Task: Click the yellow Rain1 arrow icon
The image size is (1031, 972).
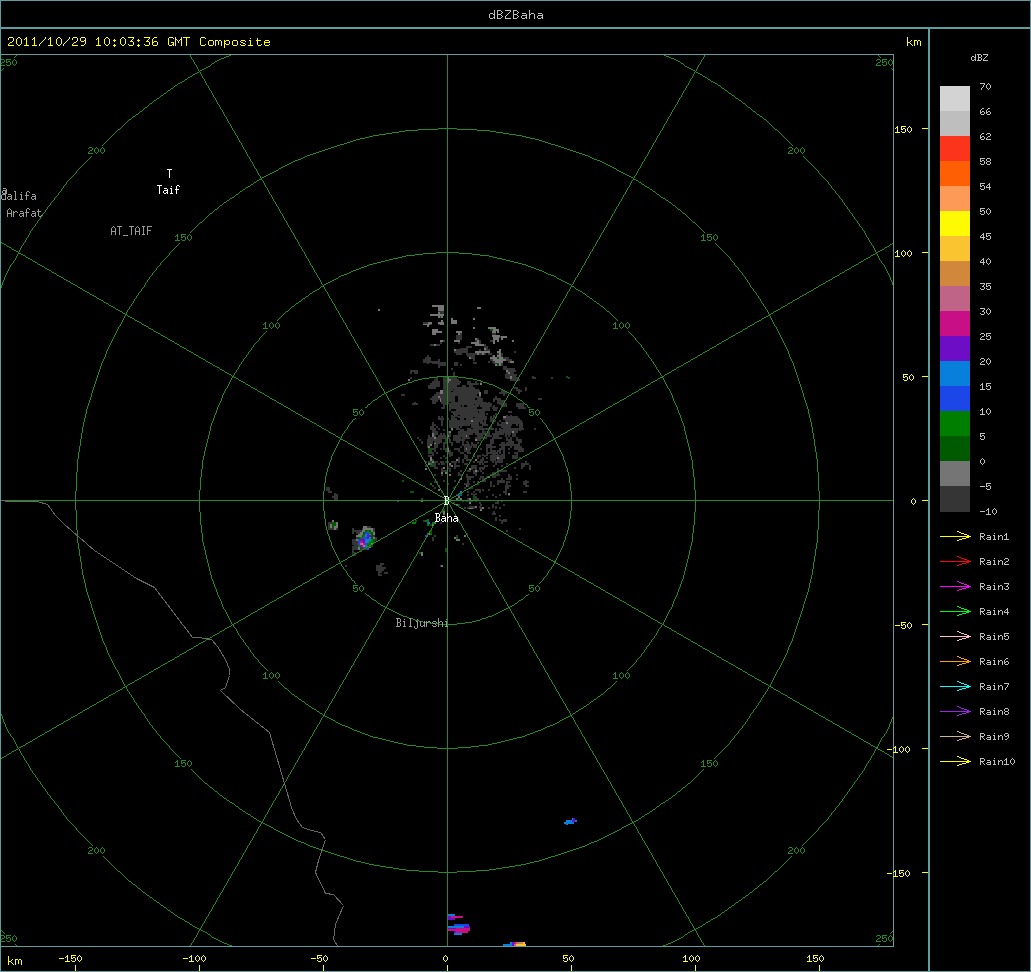Action: click(955, 537)
